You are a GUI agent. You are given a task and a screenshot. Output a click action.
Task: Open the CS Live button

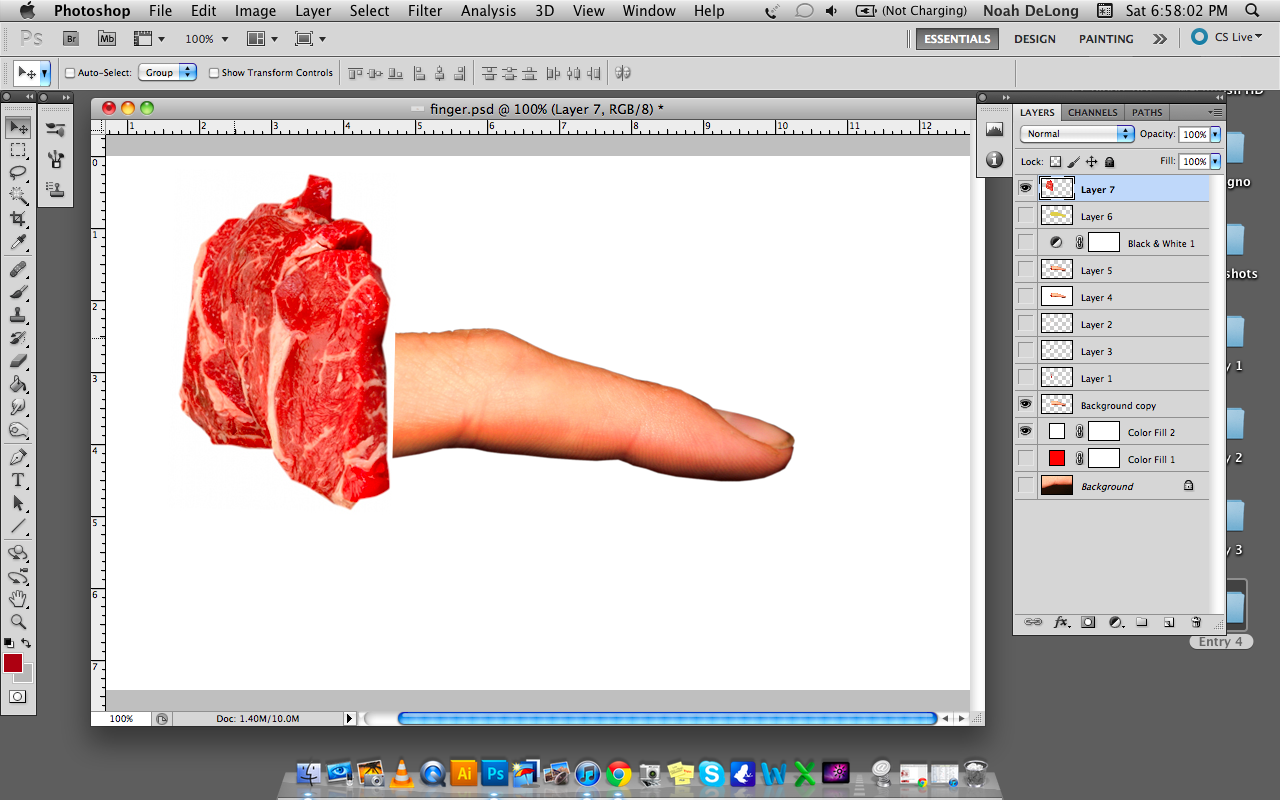(x=1227, y=37)
